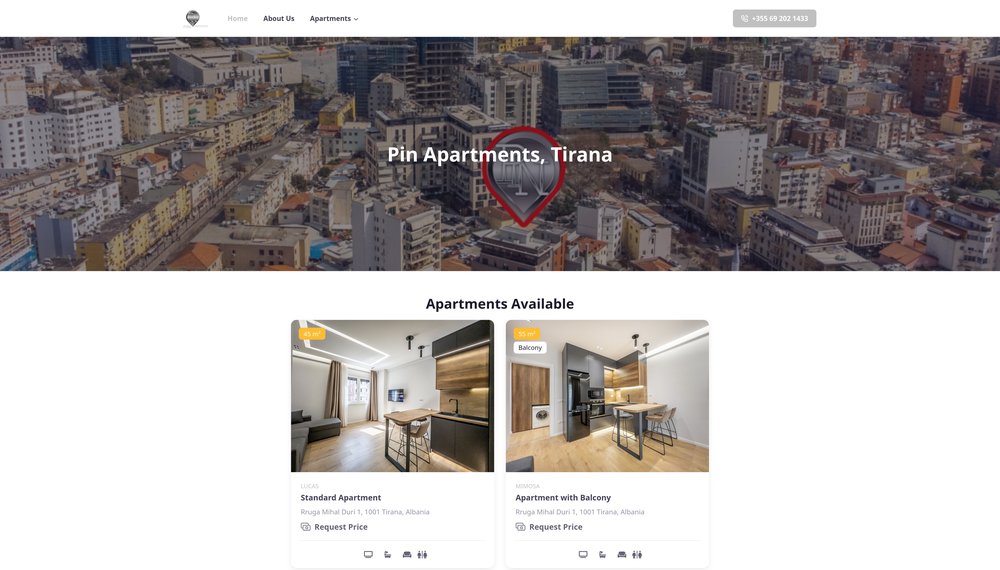Image resolution: width=1000 pixels, height=570 pixels.
Task: Click the bed icon under Standard Apartment
Action: 387,555
